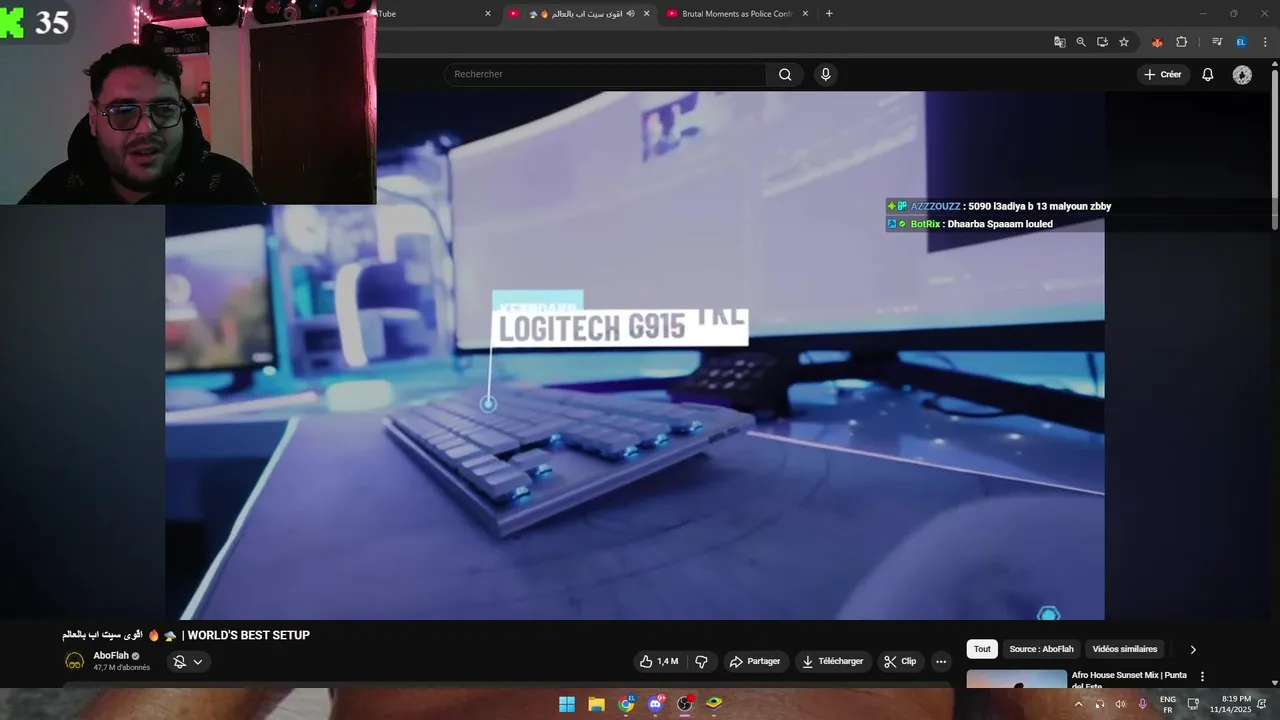Open the Chrome extensions puzzle icon
The height and width of the screenshot is (720, 1280).
[x=1181, y=42]
